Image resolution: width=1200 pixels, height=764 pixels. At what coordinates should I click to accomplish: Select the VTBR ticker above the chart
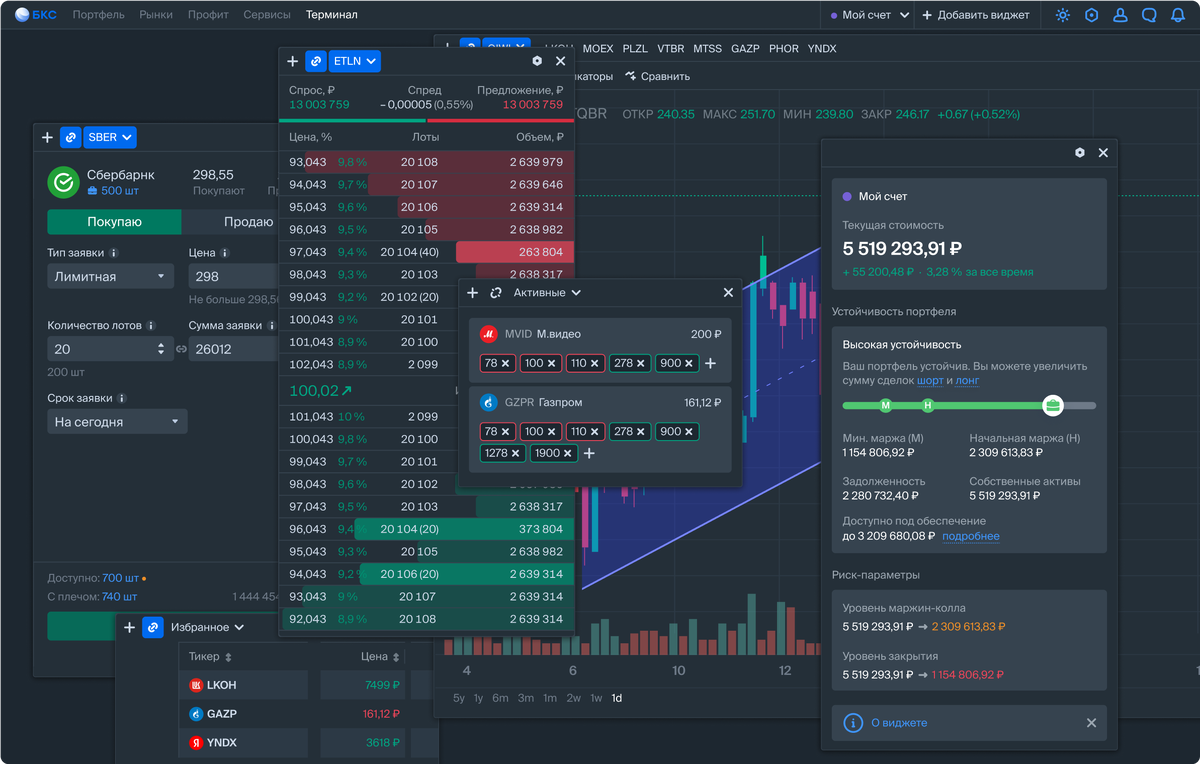[x=670, y=48]
